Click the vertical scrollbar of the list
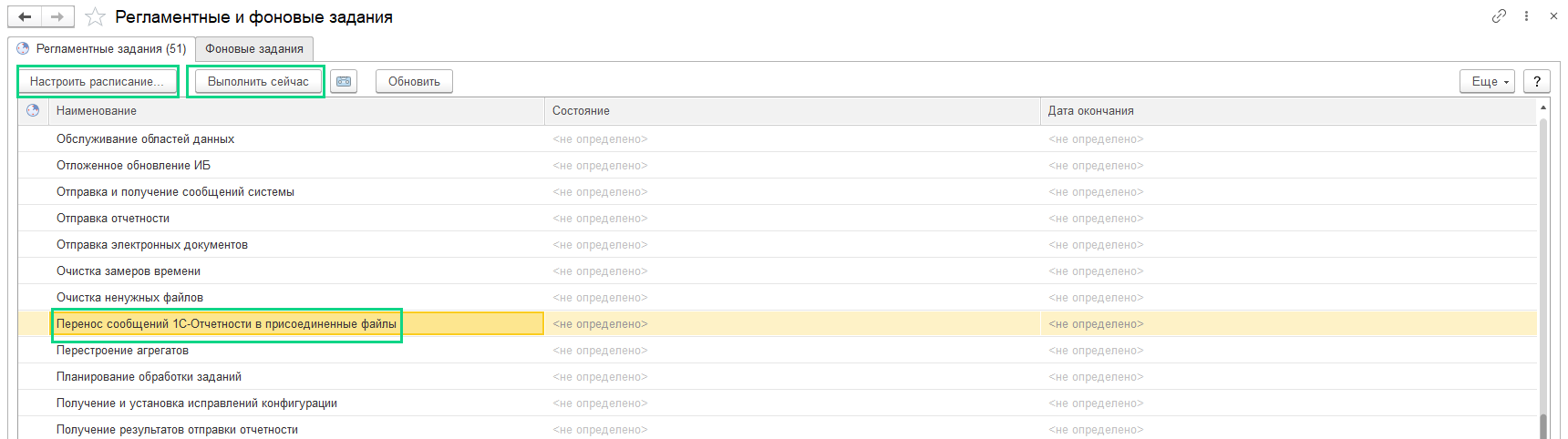Viewport: 1568px width, 439px height. 1543,269
